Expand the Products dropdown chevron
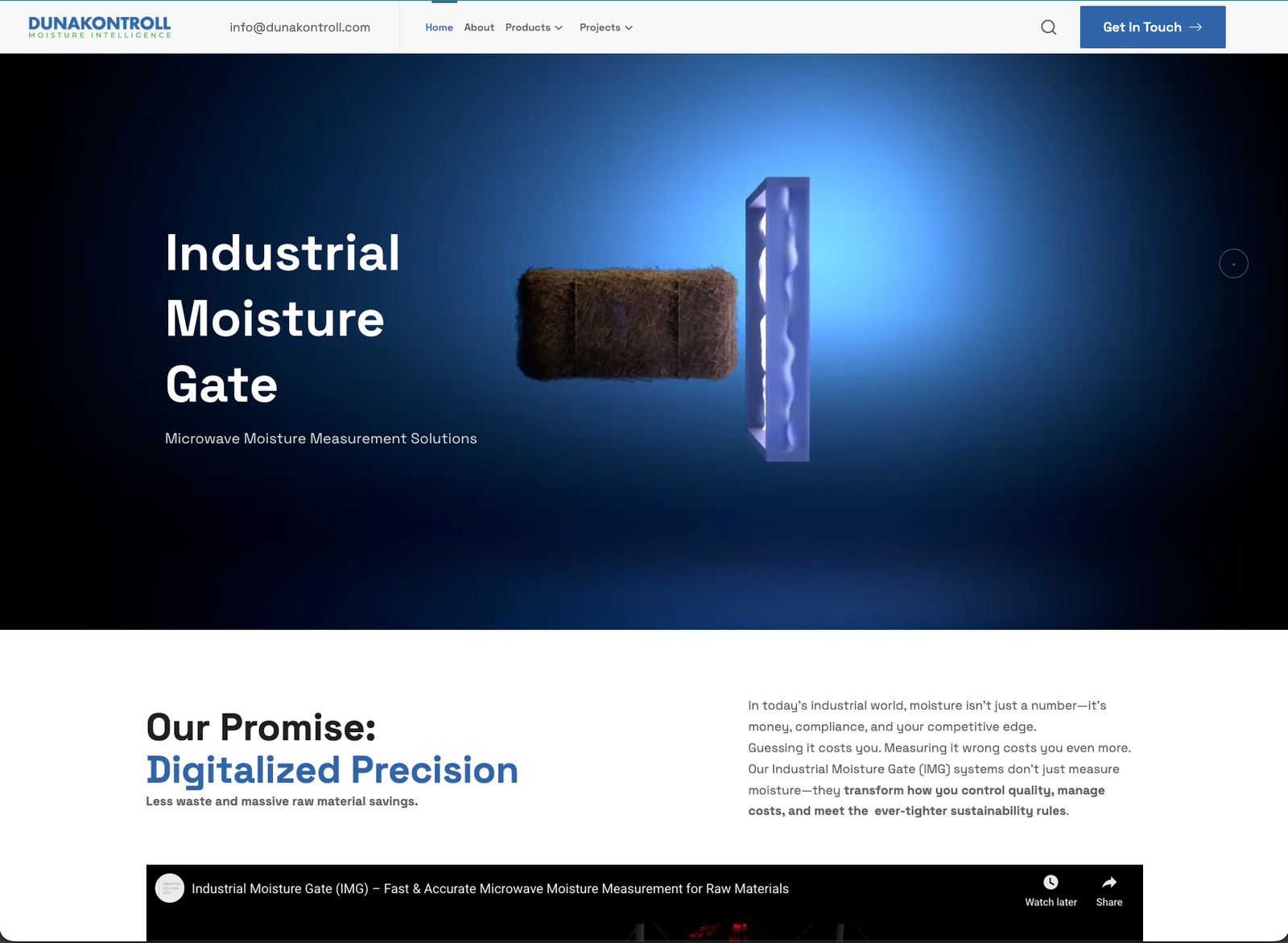 (559, 28)
